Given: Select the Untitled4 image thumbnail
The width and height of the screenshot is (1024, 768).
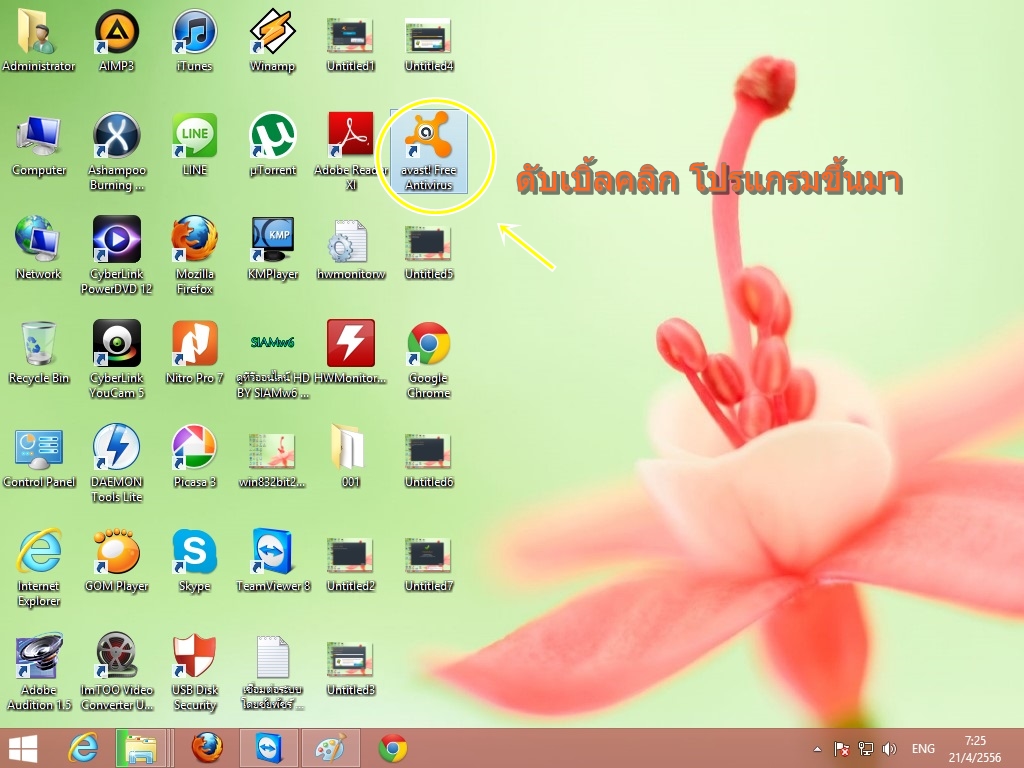Looking at the screenshot, I should click(x=428, y=44).
